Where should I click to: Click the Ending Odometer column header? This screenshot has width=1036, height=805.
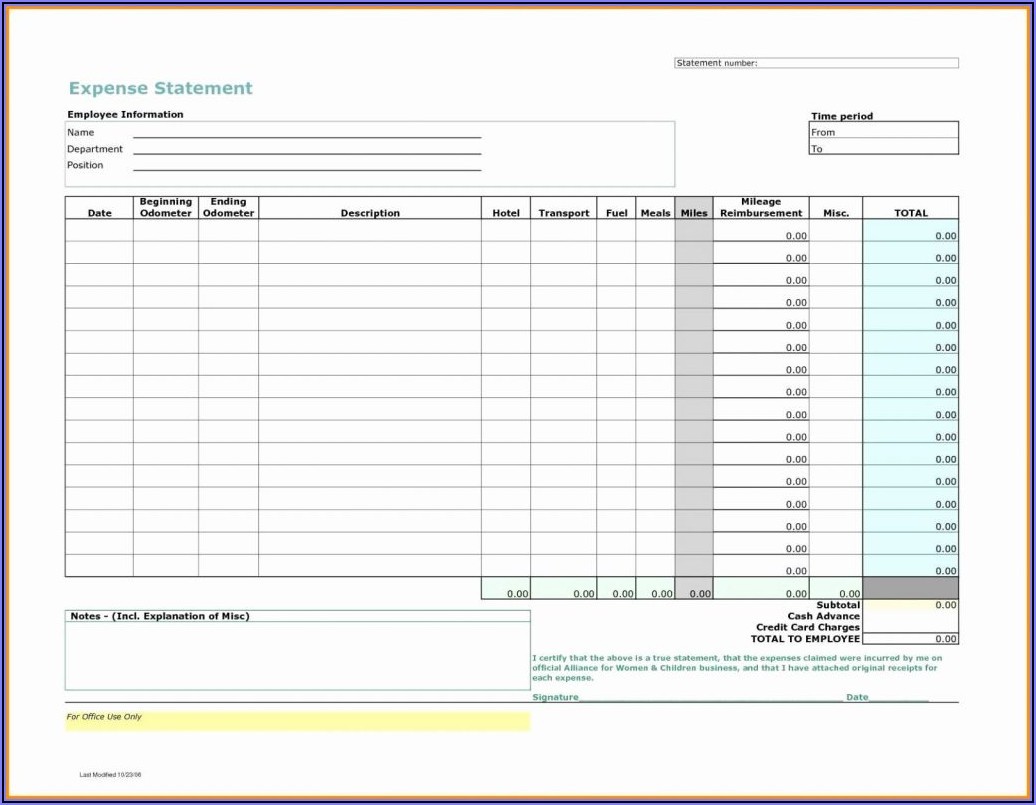(228, 208)
